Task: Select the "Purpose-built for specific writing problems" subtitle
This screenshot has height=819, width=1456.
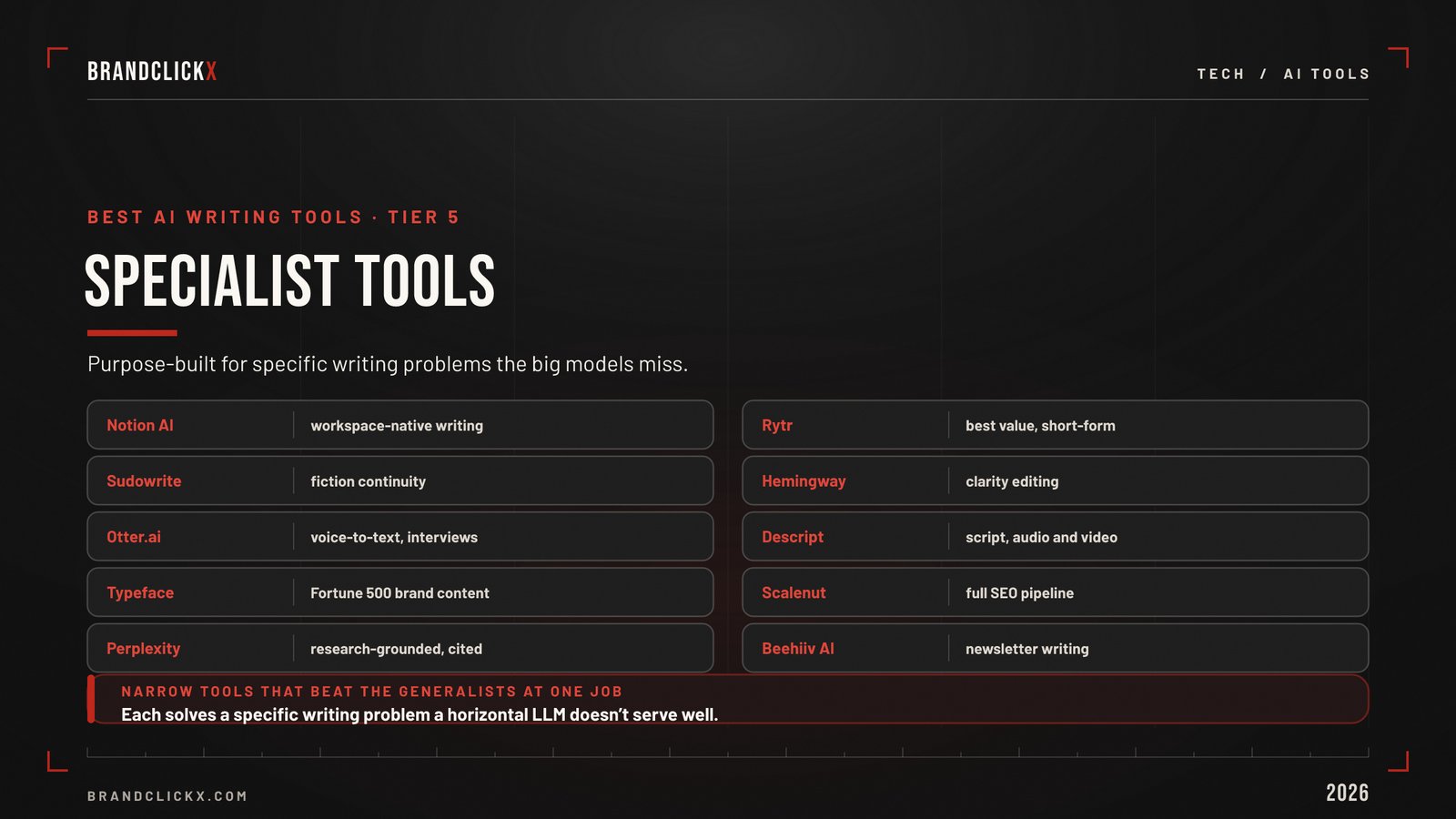Action: tap(388, 364)
